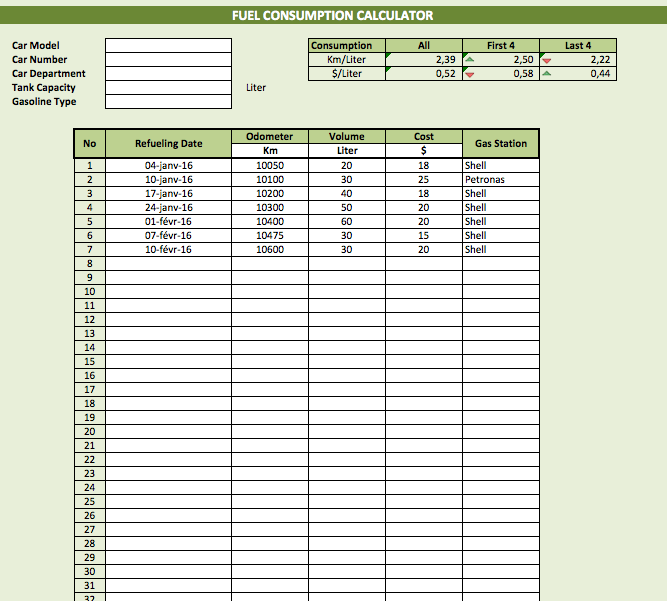Select the 'Last 4' column header
Viewport: 667px width, 601px height.
578,46
